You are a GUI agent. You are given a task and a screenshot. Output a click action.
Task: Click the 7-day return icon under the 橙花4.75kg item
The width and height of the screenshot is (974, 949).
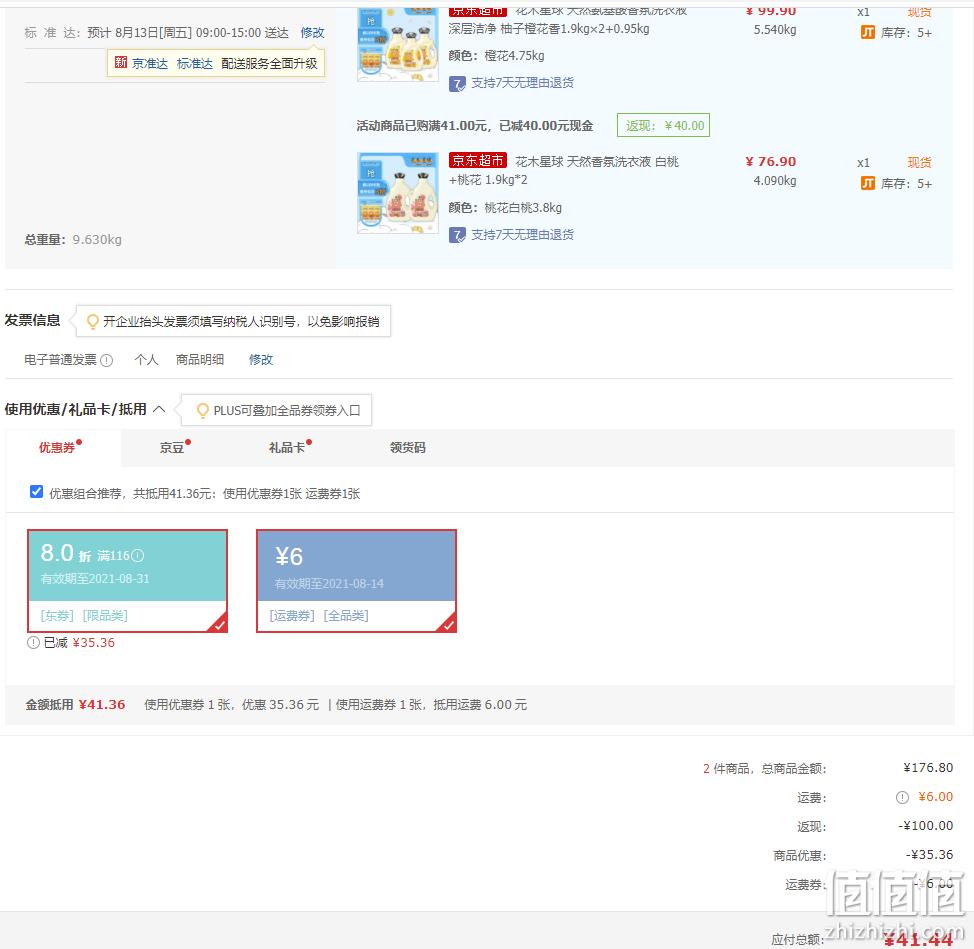(457, 83)
